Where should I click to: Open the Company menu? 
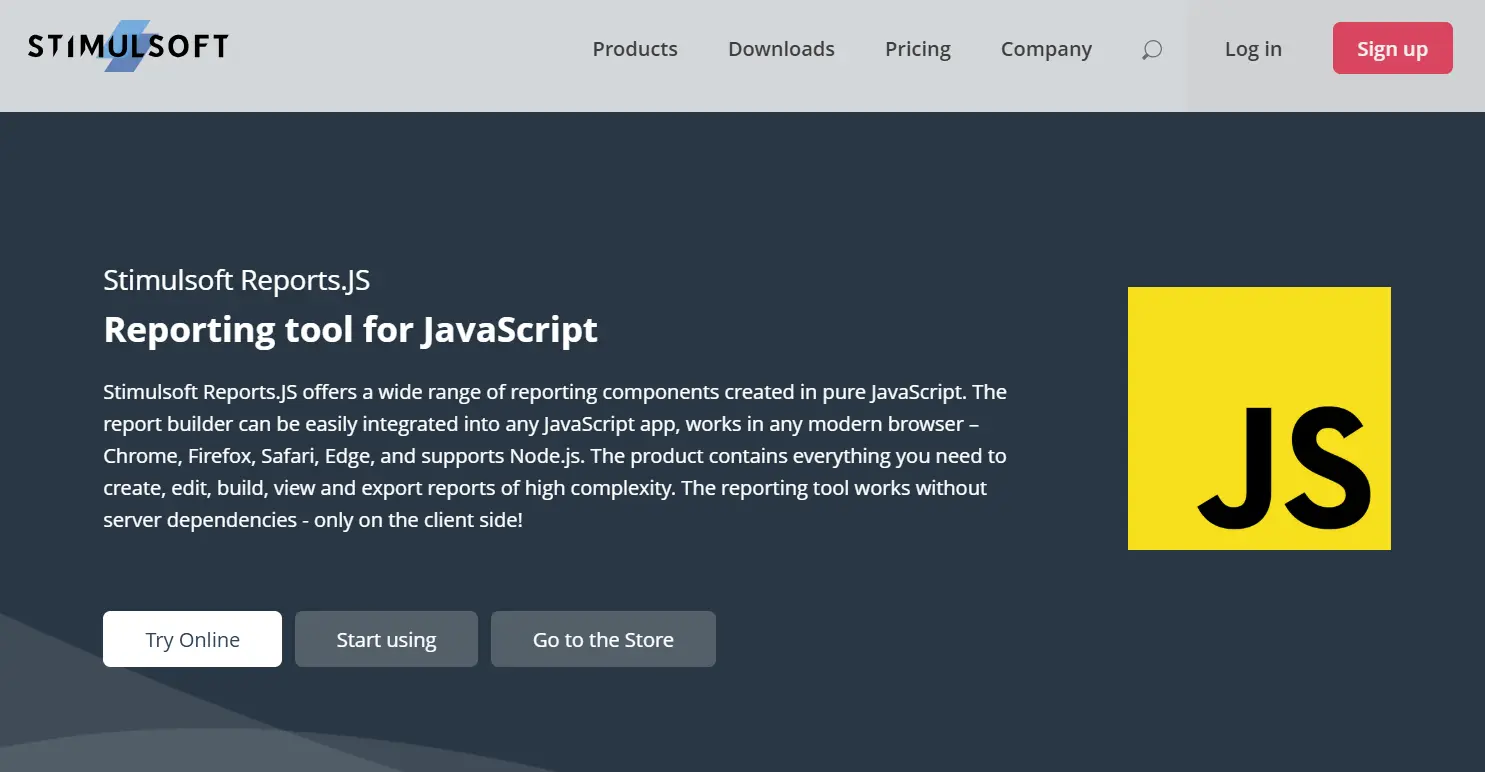tap(1046, 48)
